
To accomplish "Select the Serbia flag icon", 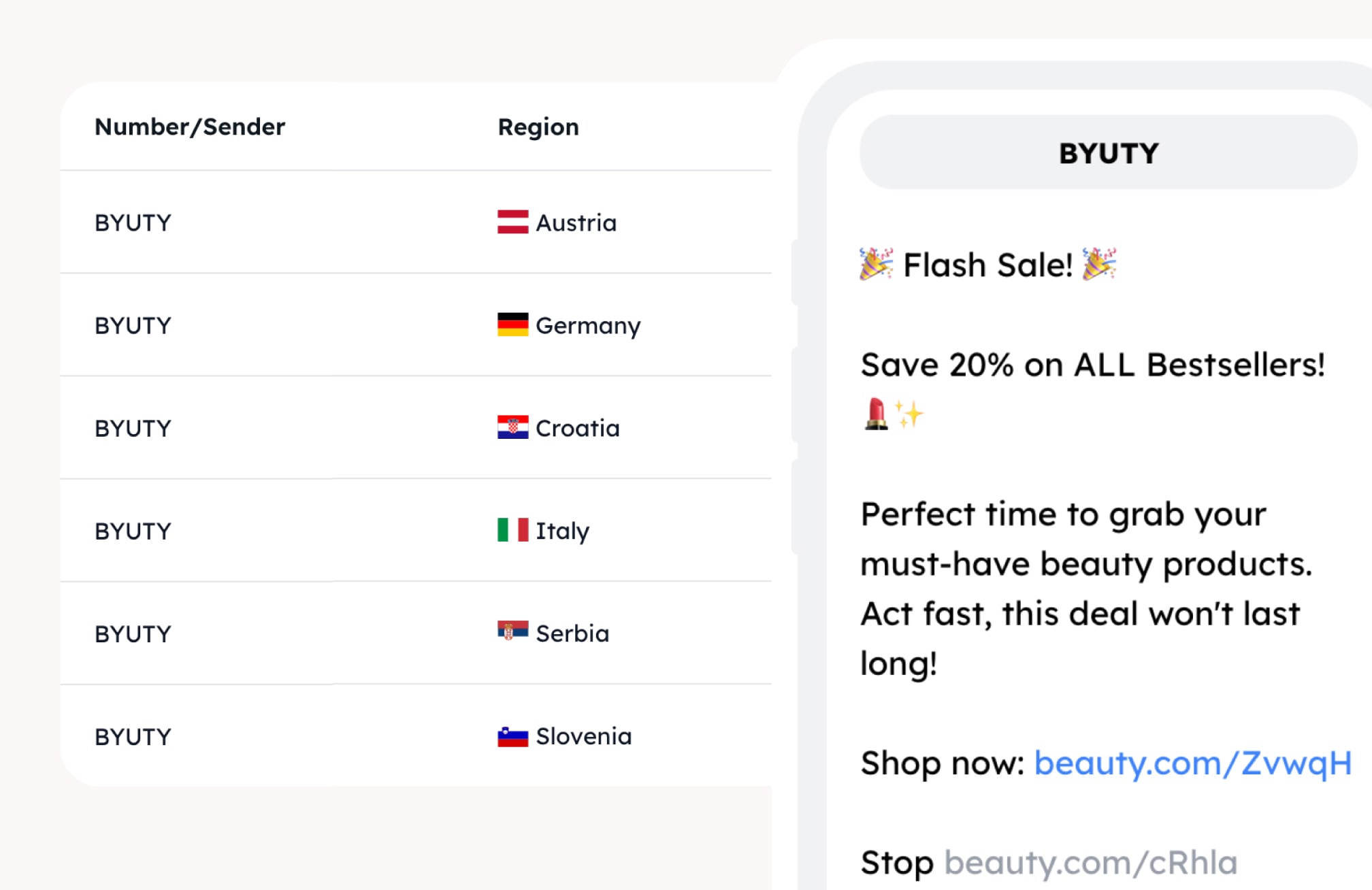I will [512, 631].
